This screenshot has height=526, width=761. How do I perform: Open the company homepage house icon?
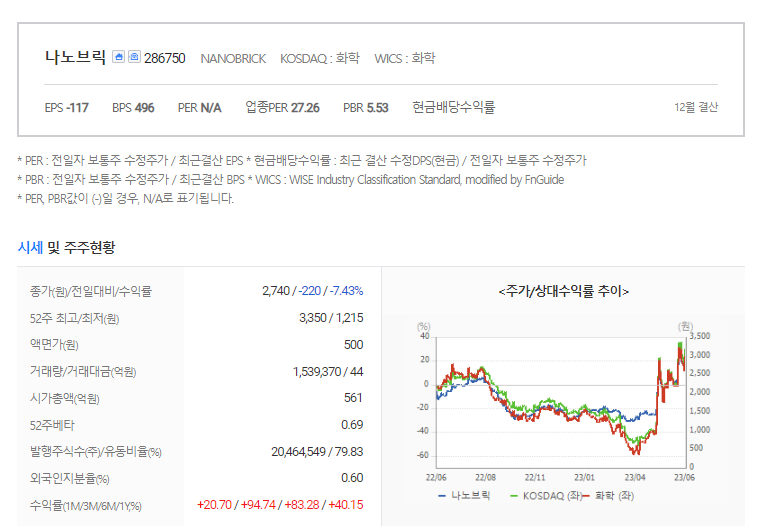[118, 57]
